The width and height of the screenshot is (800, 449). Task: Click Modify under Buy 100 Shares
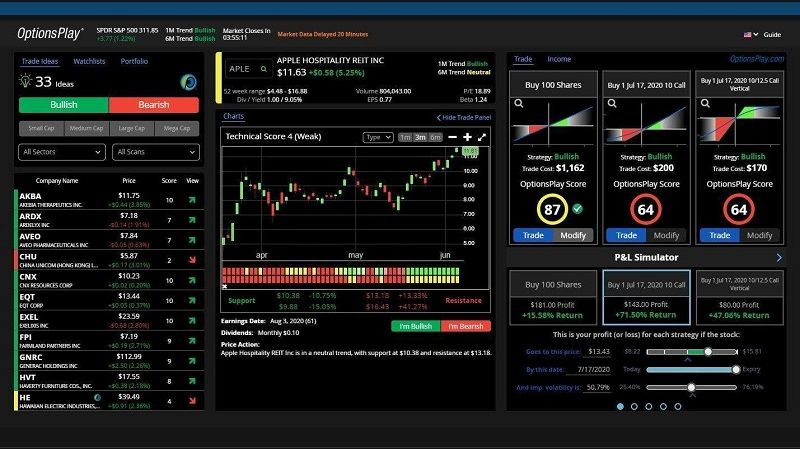coord(573,235)
